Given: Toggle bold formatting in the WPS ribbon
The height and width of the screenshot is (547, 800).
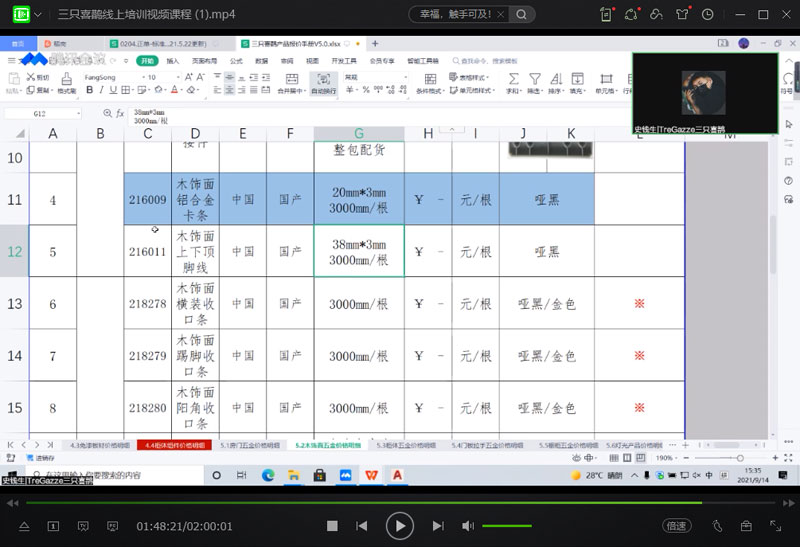Looking at the screenshot, I should coord(89,90).
